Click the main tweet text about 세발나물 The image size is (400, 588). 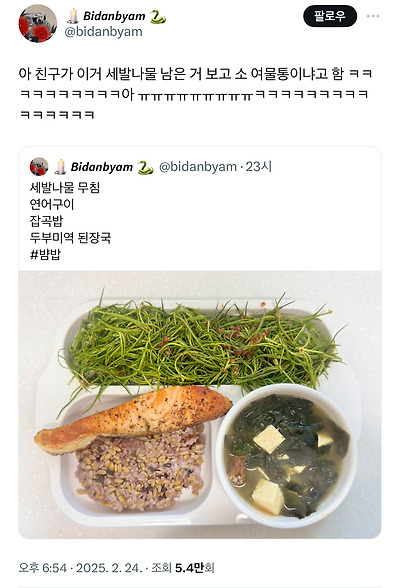pyautogui.click(x=195, y=94)
